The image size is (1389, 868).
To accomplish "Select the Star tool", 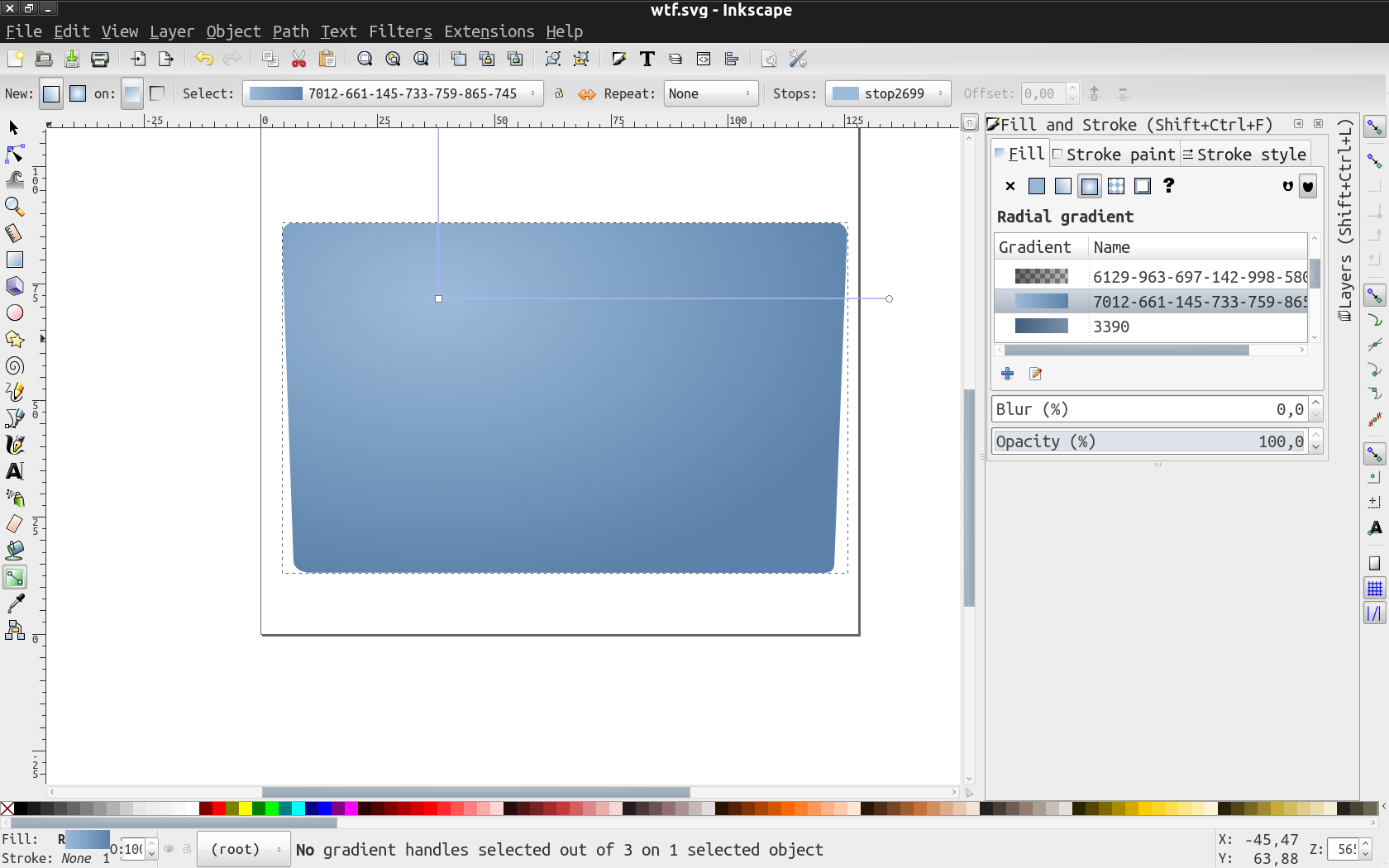I will [14, 340].
